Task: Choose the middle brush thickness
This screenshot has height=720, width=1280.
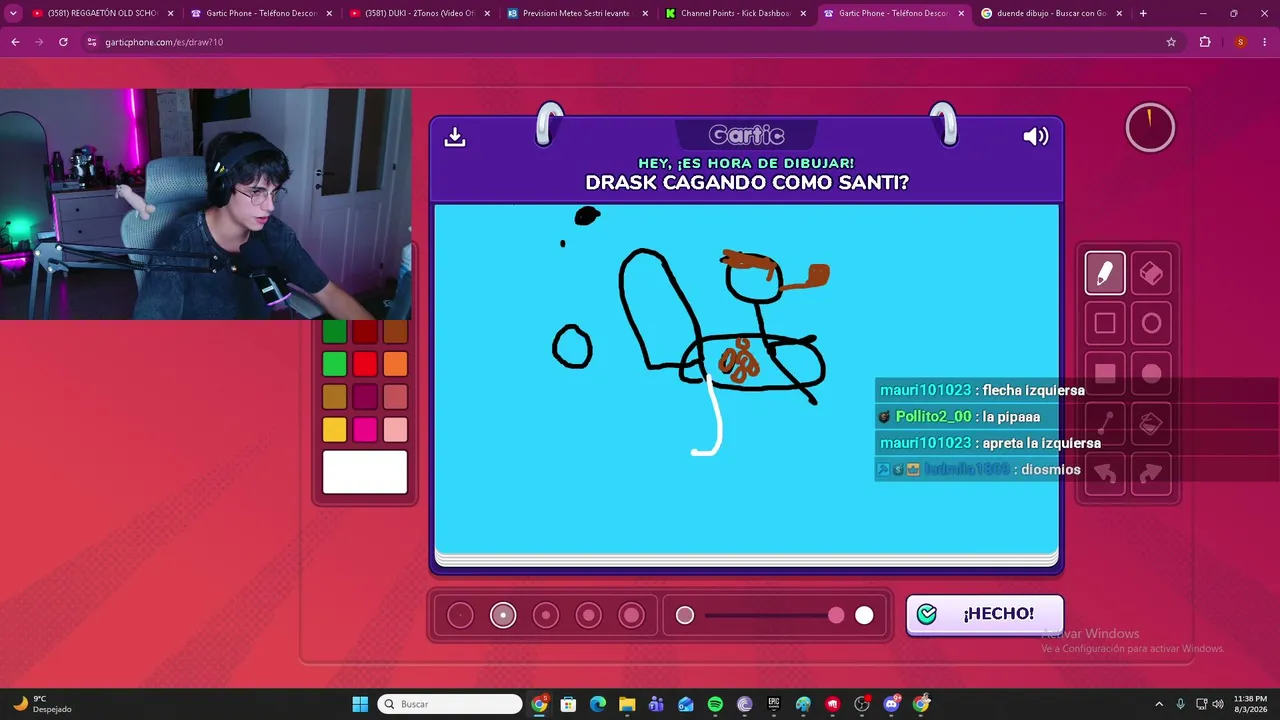Action: coord(546,616)
